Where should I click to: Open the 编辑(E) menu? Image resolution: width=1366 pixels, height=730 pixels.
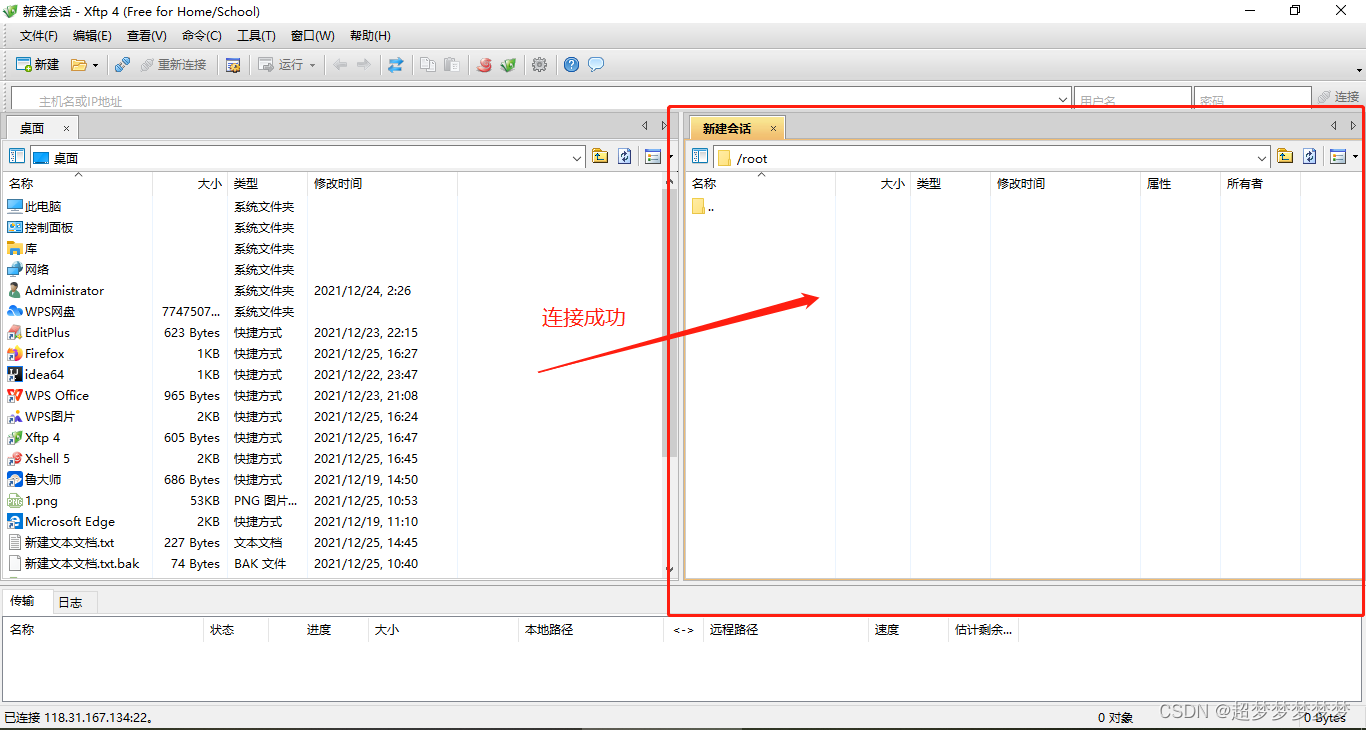pyautogui.click(x=92, y=36)
